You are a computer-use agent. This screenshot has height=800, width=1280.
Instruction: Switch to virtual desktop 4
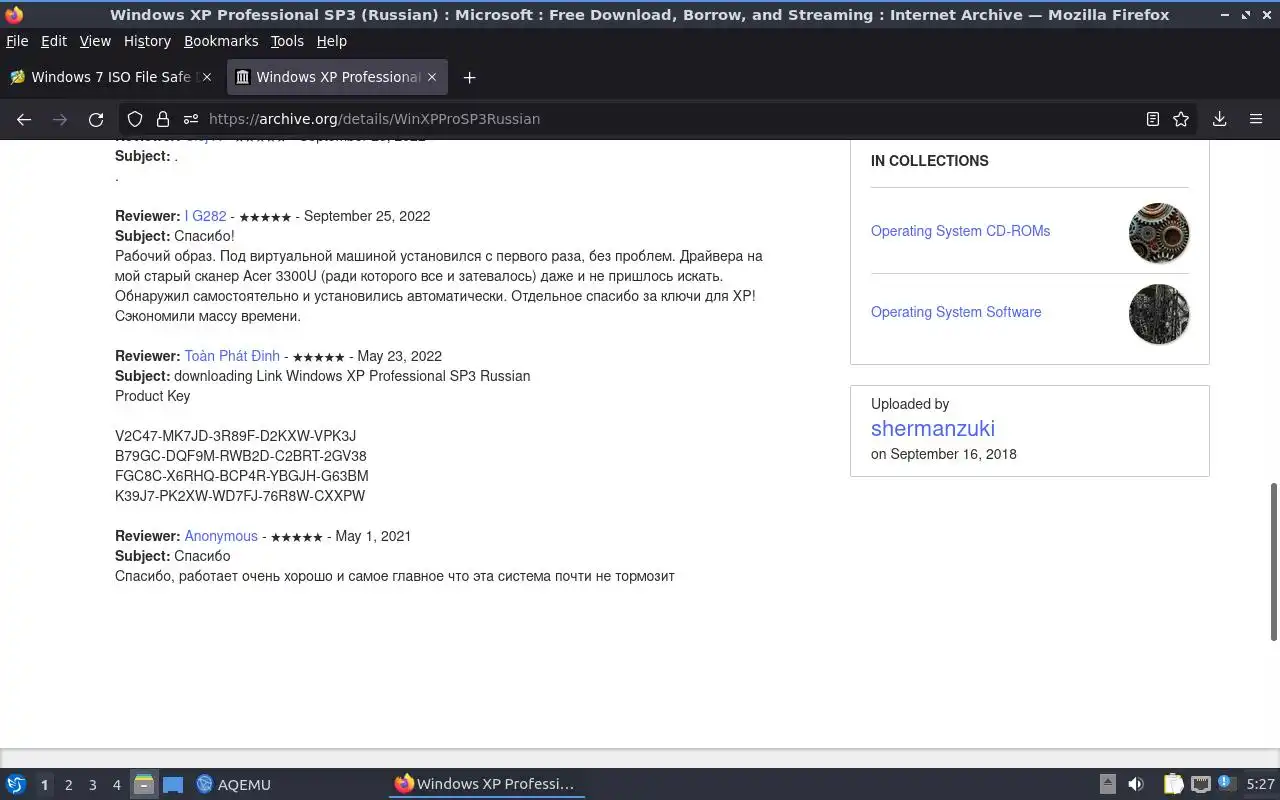tap(116, 785)
